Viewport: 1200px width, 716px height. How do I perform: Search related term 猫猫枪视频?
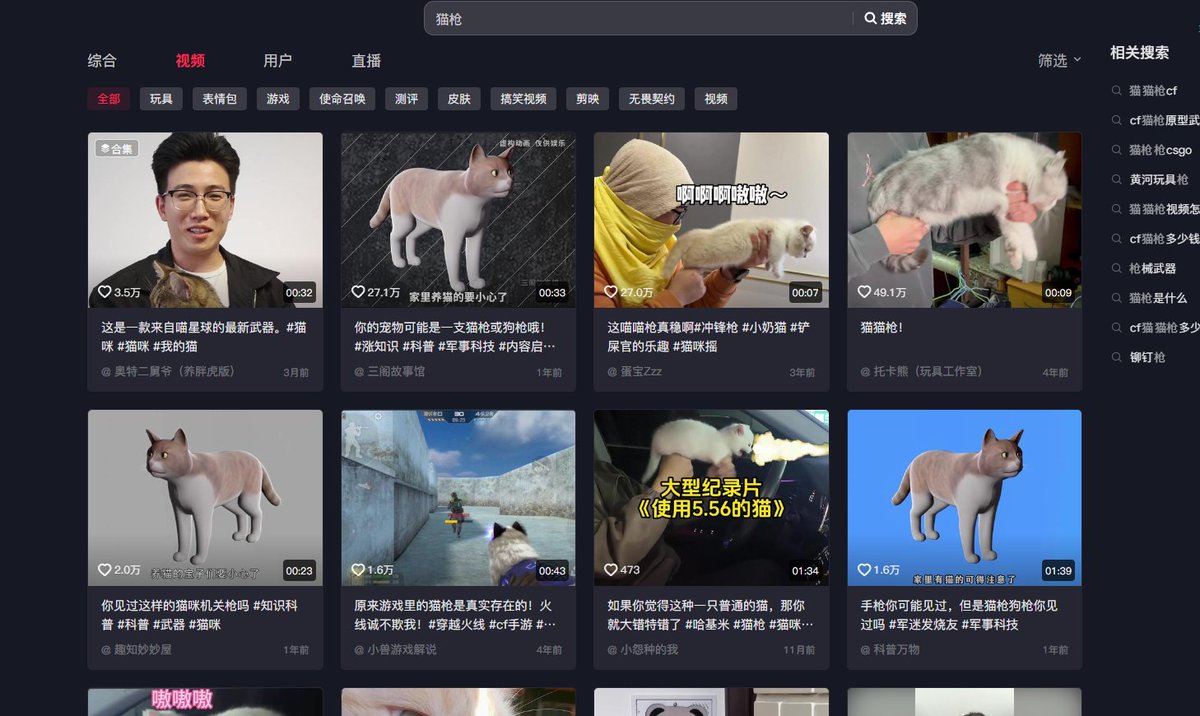click(1164, 209)
